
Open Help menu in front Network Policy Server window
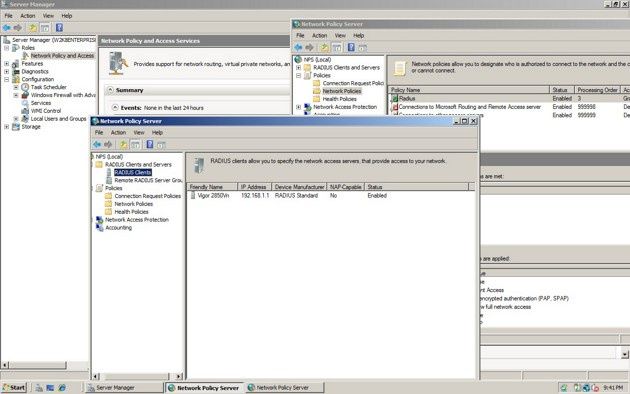pyautogui.click(x=157, y=133)
